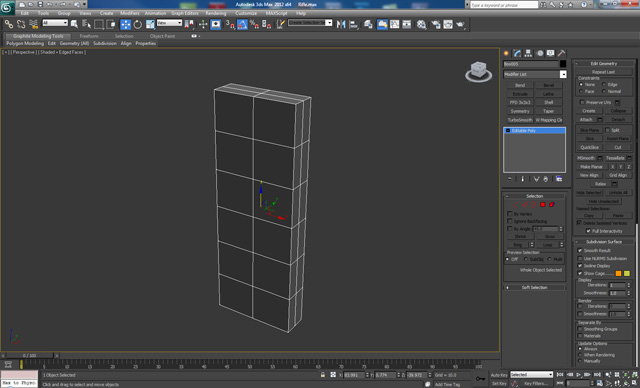Collapse the Subdivision Surface rollout
Screen dimensions: 640x388
pyautogui.click(x=604, y=242)
